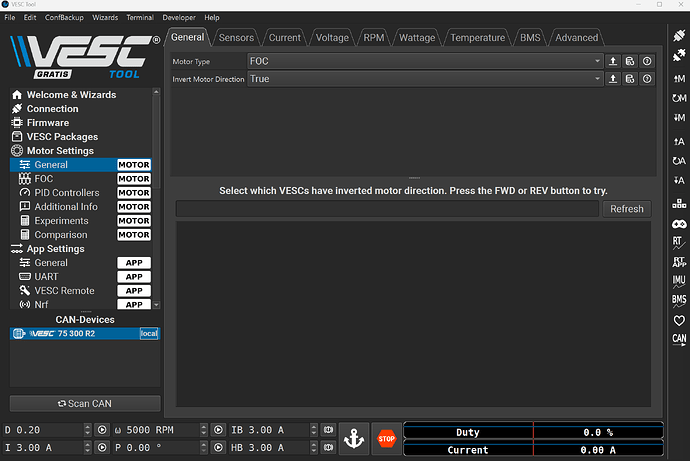Open the ConfBackup menu
The width and height of the screenshot is (690, 461).
click(x=64, y=18)
